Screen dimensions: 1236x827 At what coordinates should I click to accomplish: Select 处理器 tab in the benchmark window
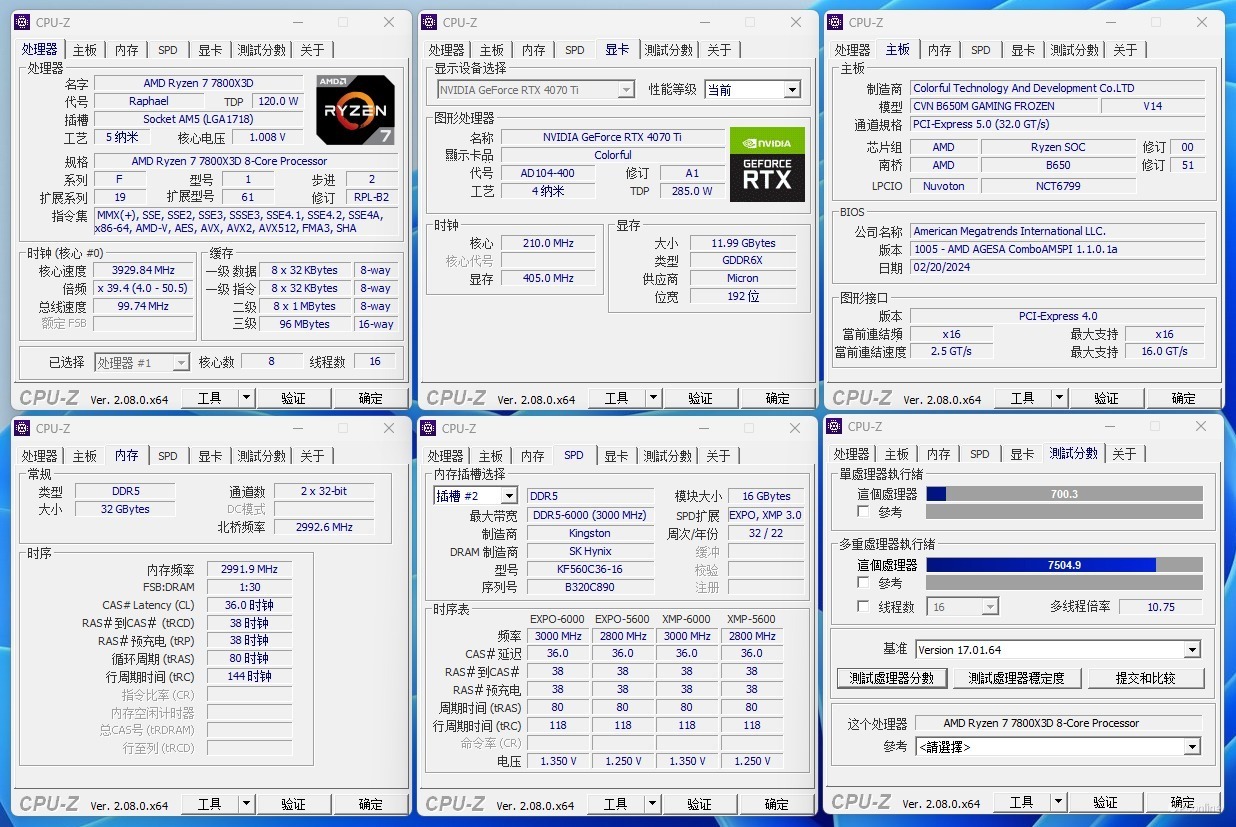[852, 454]
